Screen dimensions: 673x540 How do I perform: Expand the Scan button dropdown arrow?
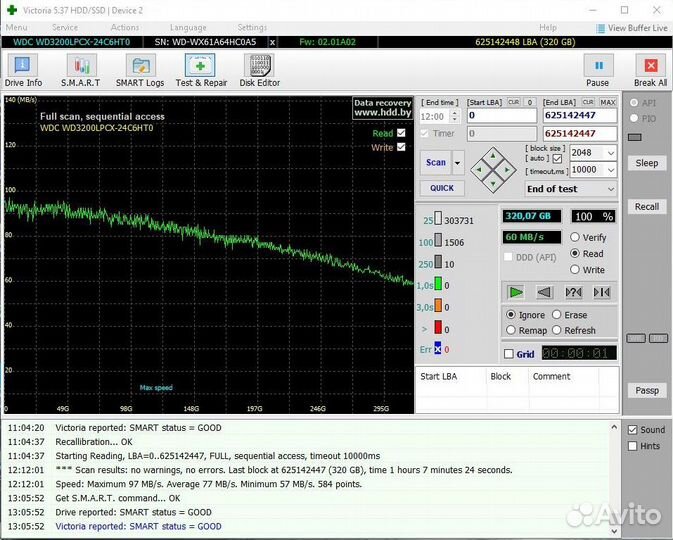tap(458, 162)
